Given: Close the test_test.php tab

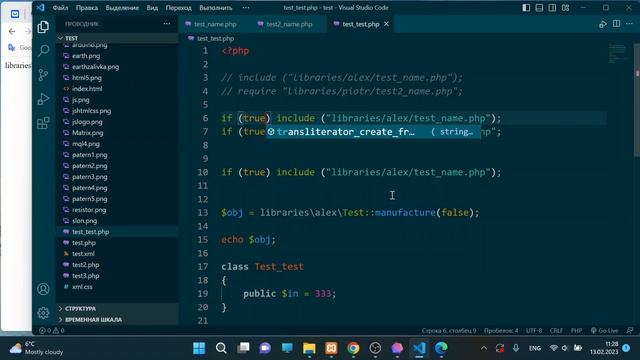Looking at the screenshot, I should point(386,24).
